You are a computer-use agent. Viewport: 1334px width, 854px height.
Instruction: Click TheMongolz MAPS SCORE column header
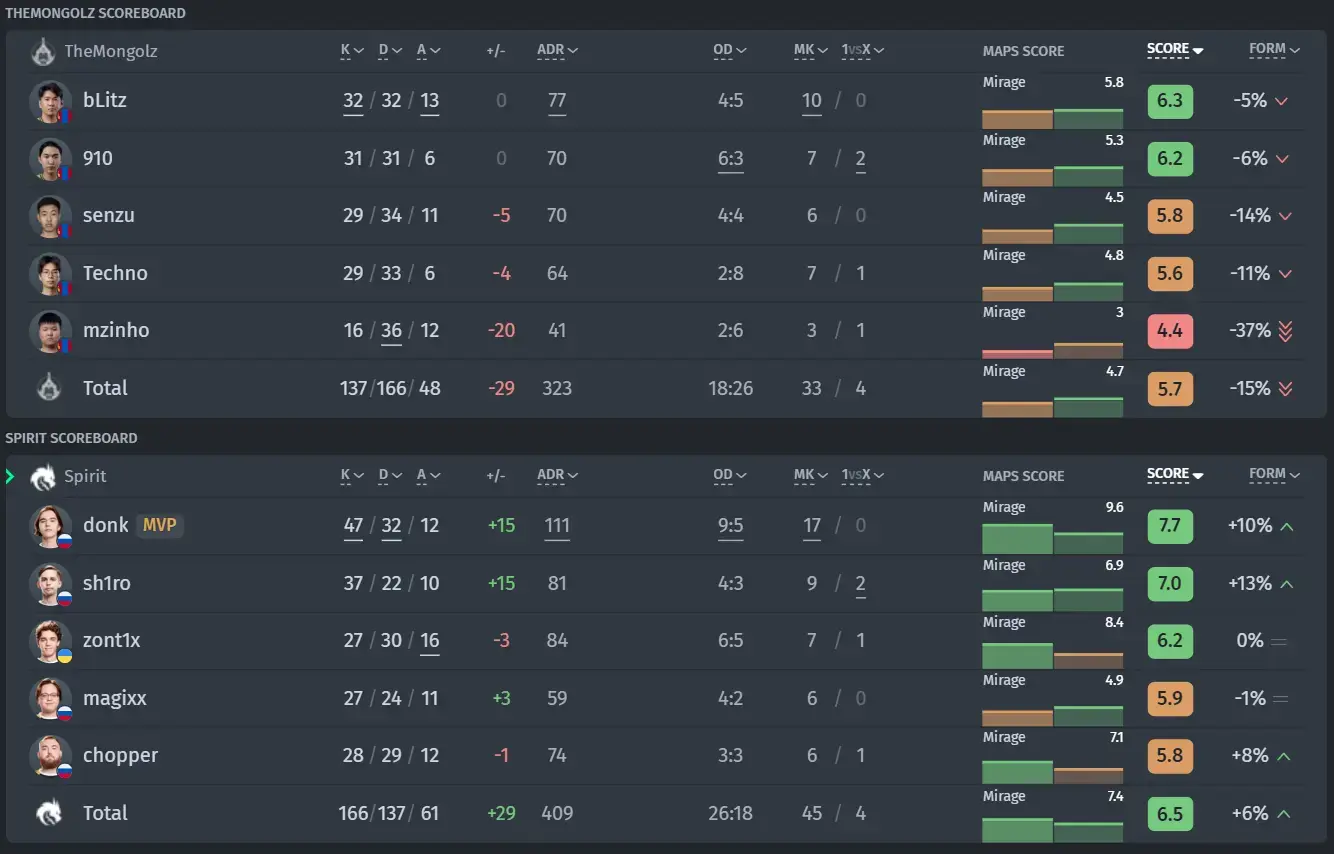click(1023, 51)
